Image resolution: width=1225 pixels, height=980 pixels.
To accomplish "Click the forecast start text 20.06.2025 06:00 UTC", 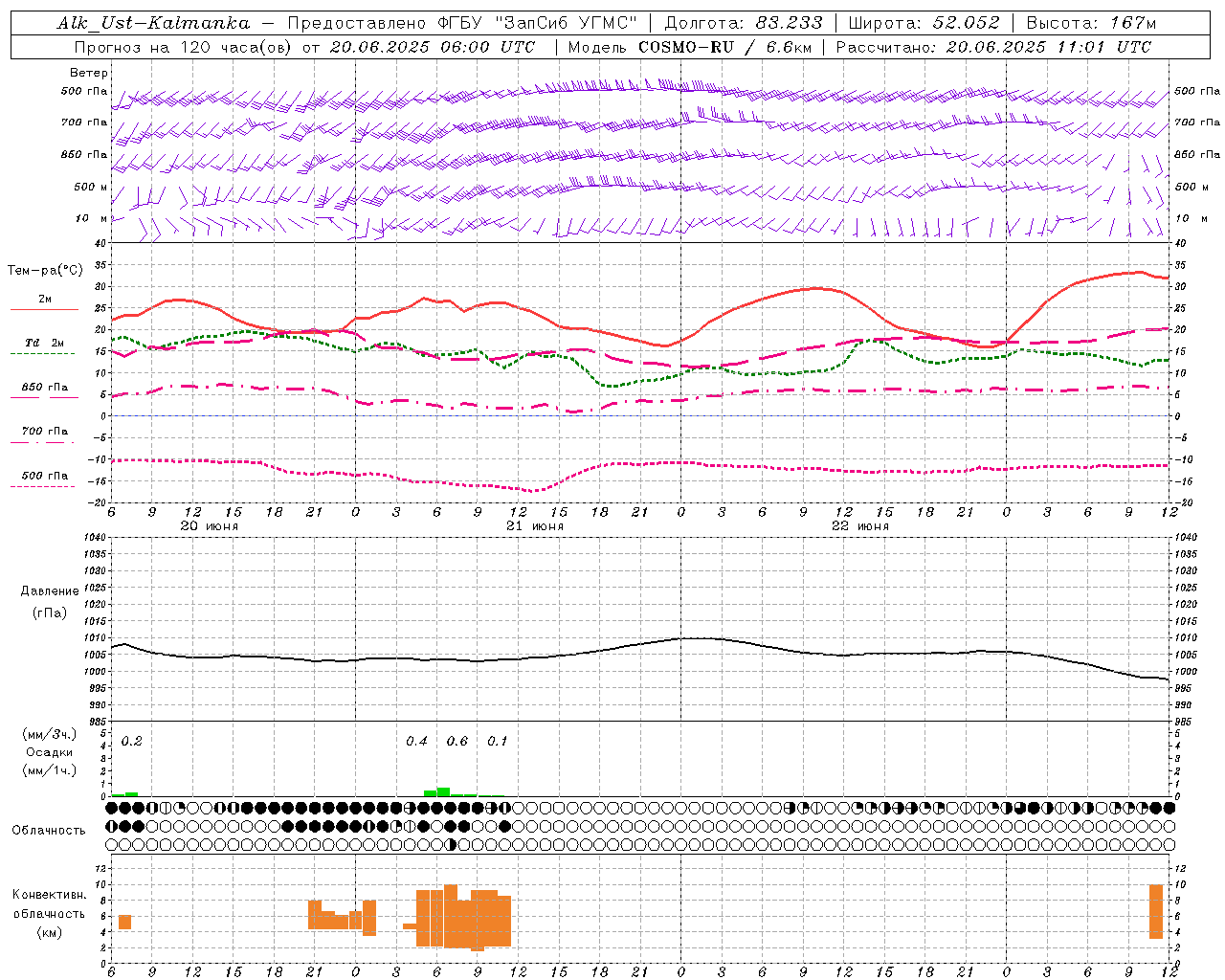I will (432, 47).
